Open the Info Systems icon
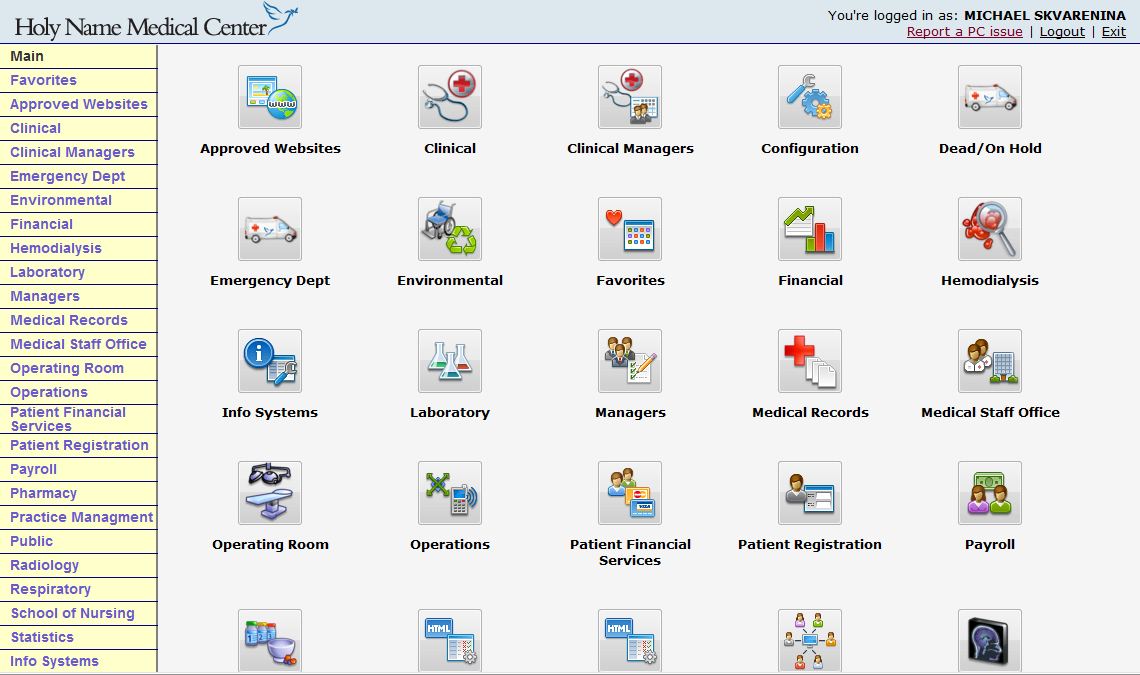1140x675 pixels. (270, 361)
